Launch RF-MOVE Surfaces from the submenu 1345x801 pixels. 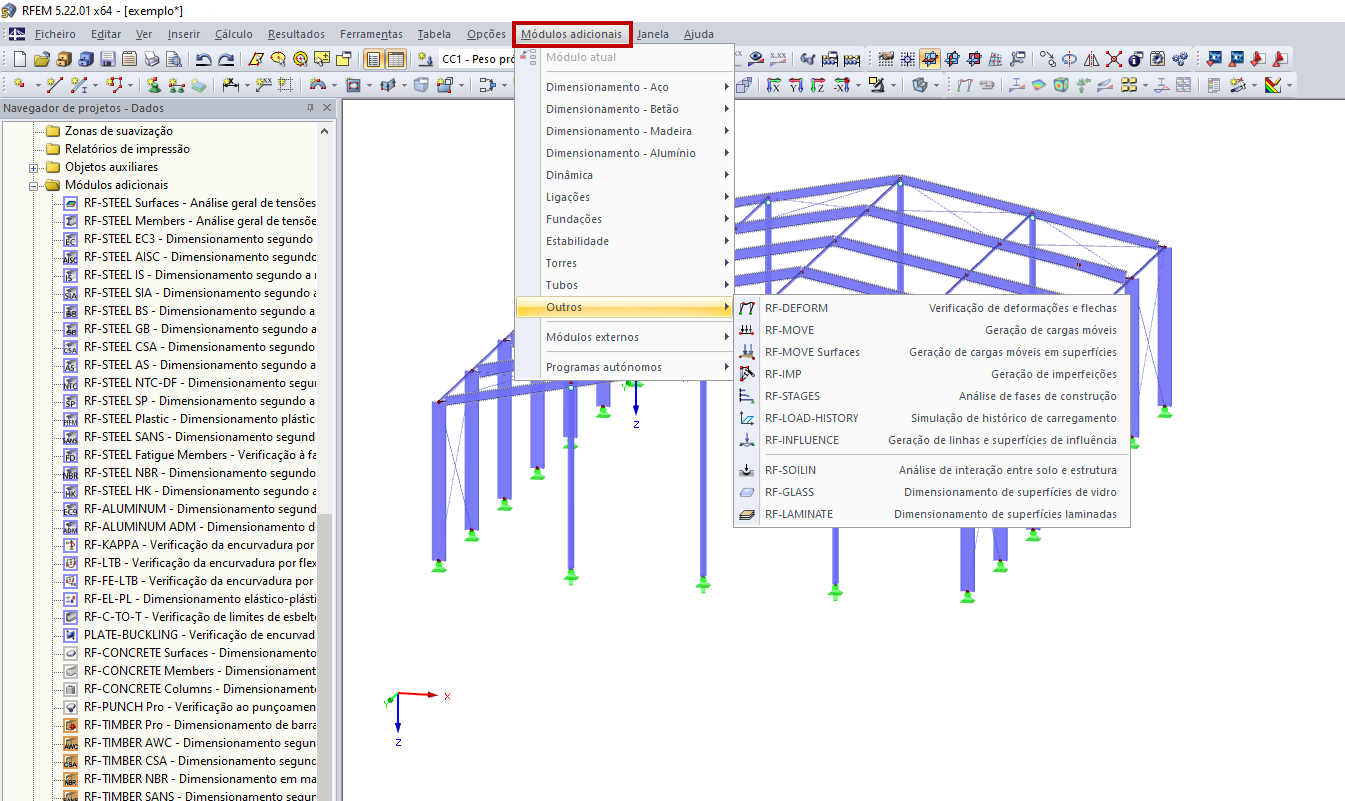(x=931, y=352)
